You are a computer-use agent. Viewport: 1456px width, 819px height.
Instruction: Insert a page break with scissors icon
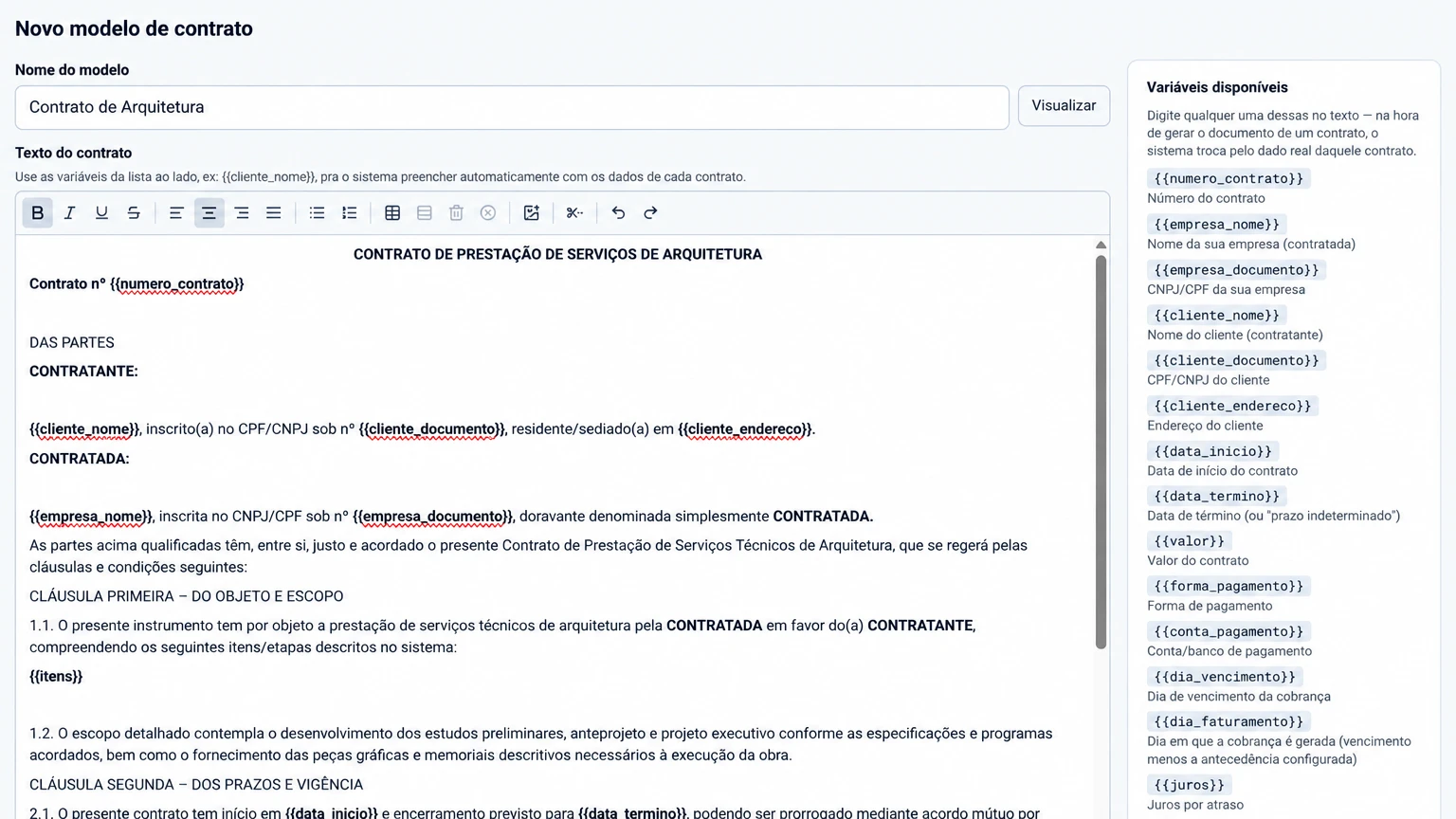tap(574, 213)
